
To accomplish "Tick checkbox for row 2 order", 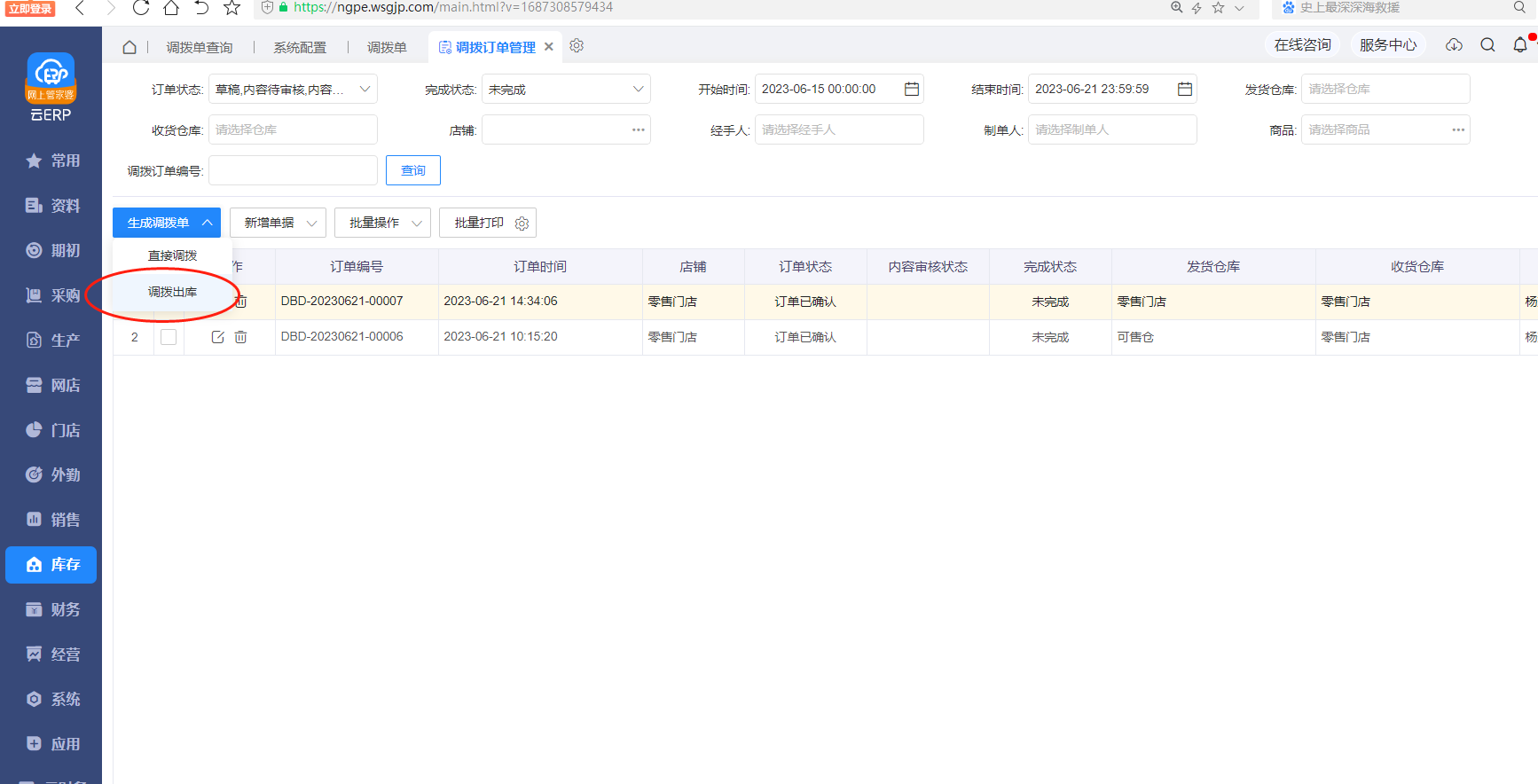I will pyautogui.click(x=169, y=337).
